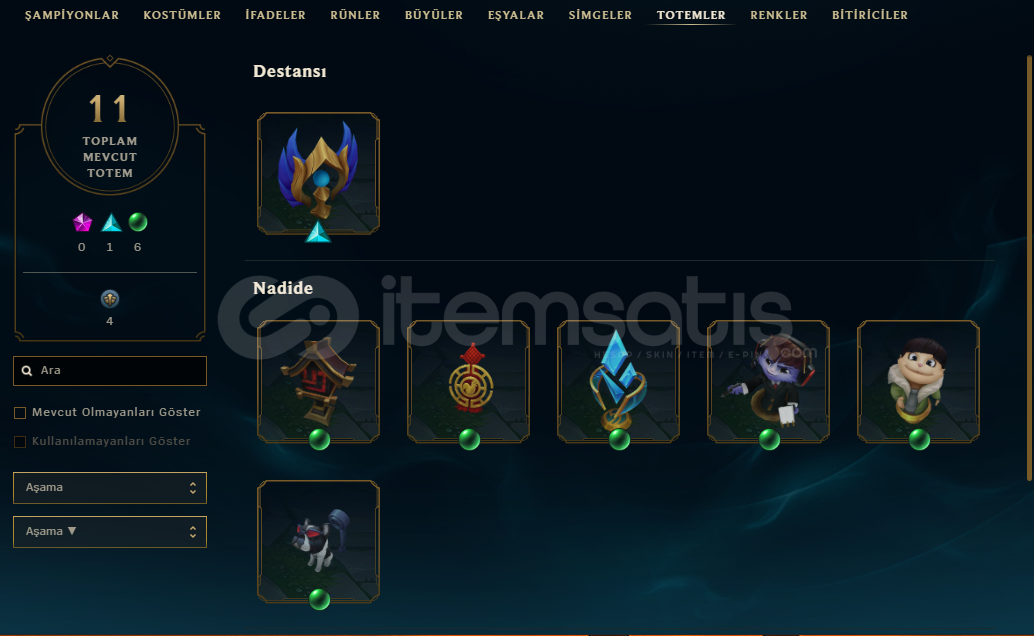Click the magnifying glass search icon
The image size is (1034, 636).
click(27, 371)
